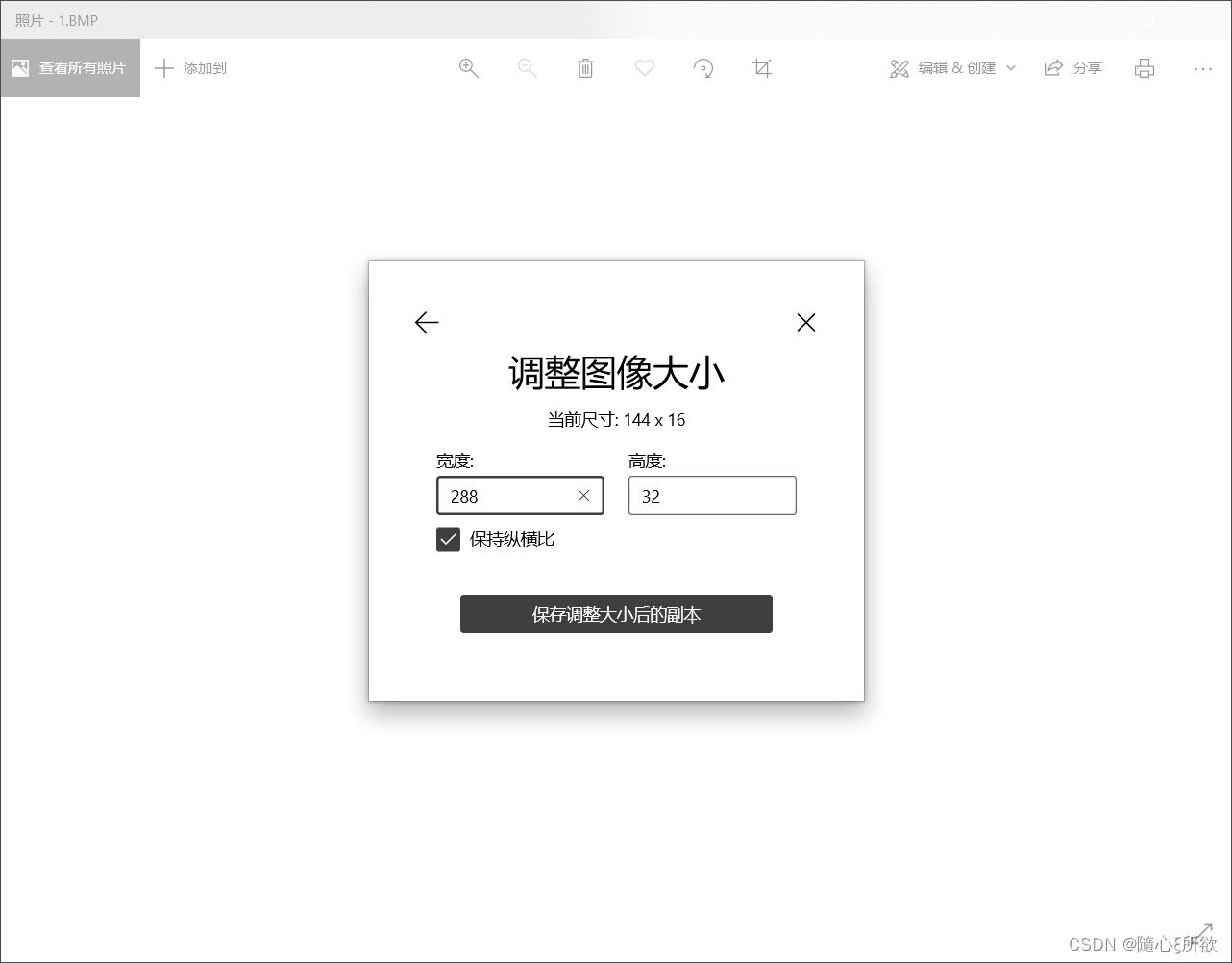Click the 分享 share button
Image resolution: width=1232 pixels, height=963 pixels.
(1073, 68)
